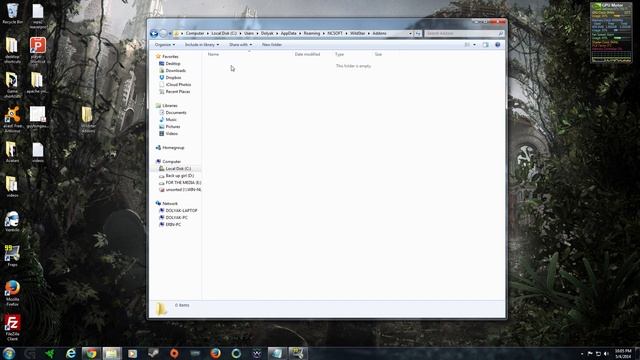Select the avast! Free Antivirus desktop icon
The width and height of the screenshot is (640, 360).
point(12,119)
